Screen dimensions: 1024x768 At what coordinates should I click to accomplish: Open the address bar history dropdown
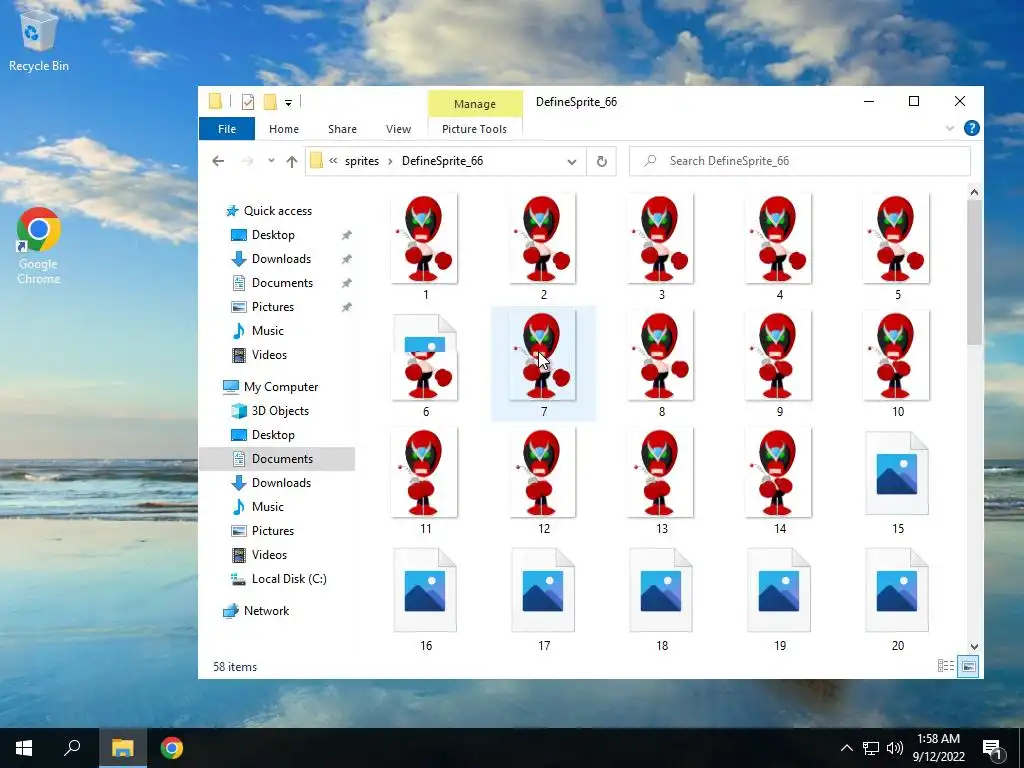coord(571,162)
